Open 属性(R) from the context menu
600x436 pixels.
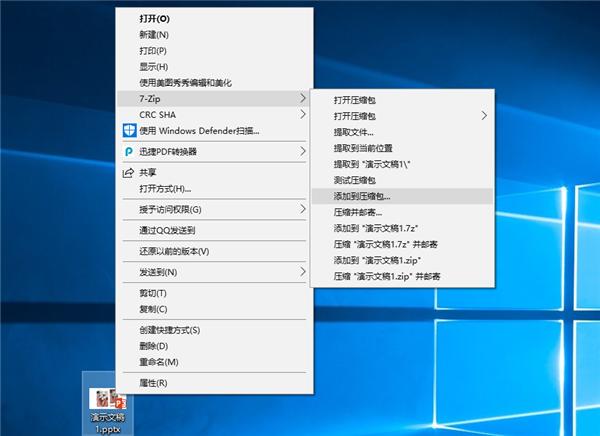214,382
